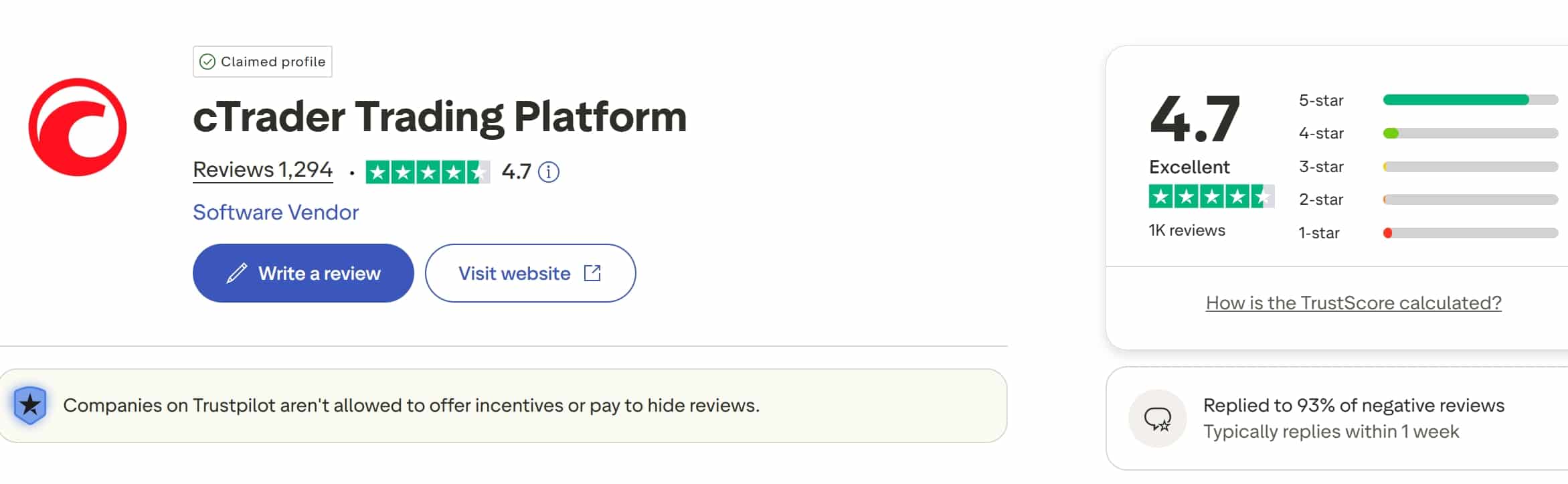Open the Claimed profile details

point(262,61)
